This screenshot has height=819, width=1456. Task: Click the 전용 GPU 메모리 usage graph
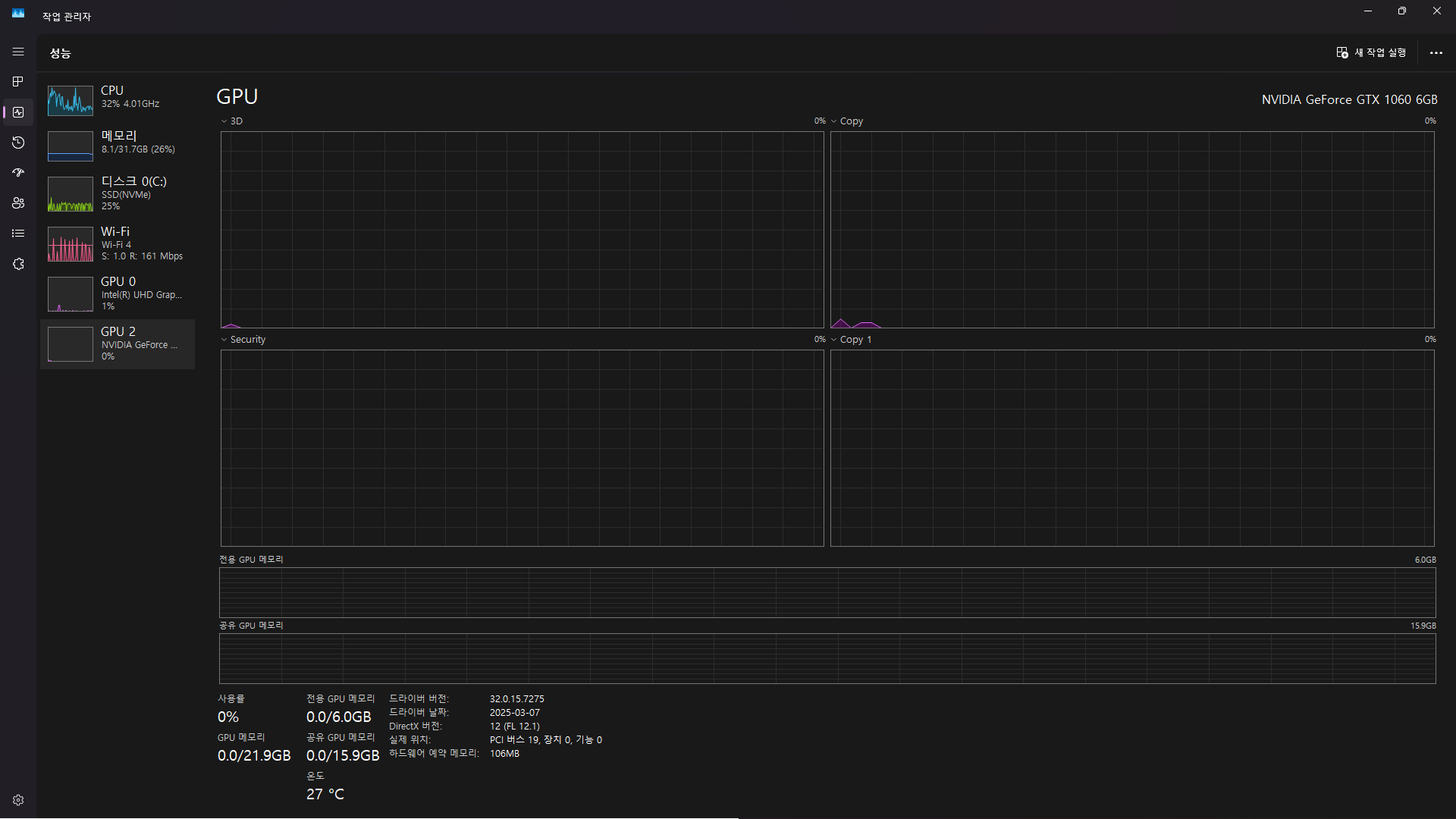[x=827, y=592]
